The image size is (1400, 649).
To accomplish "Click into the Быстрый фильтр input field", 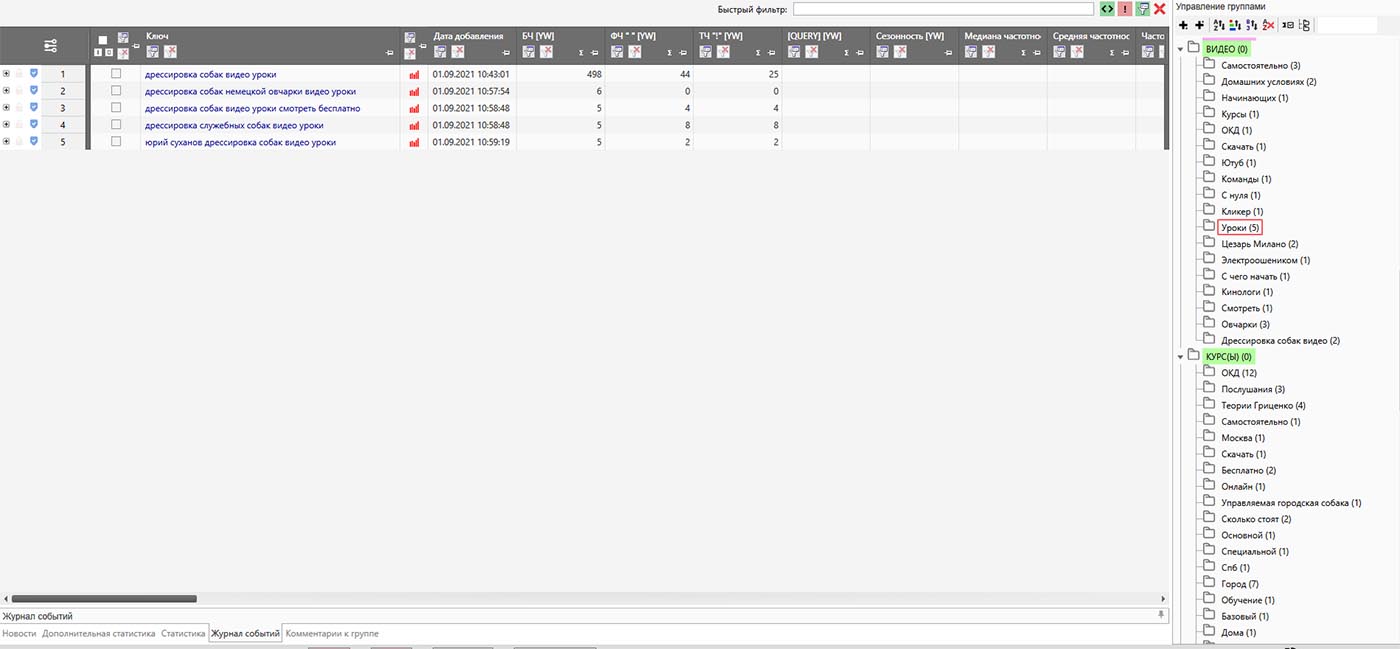I will 943,9.
